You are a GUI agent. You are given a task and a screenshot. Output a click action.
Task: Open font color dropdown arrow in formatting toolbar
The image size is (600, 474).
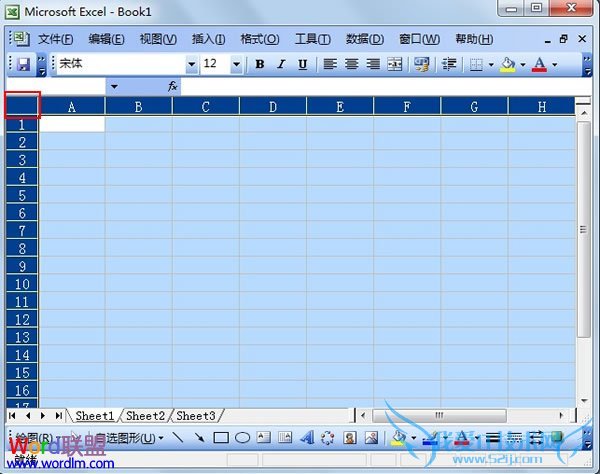[555, 64]
